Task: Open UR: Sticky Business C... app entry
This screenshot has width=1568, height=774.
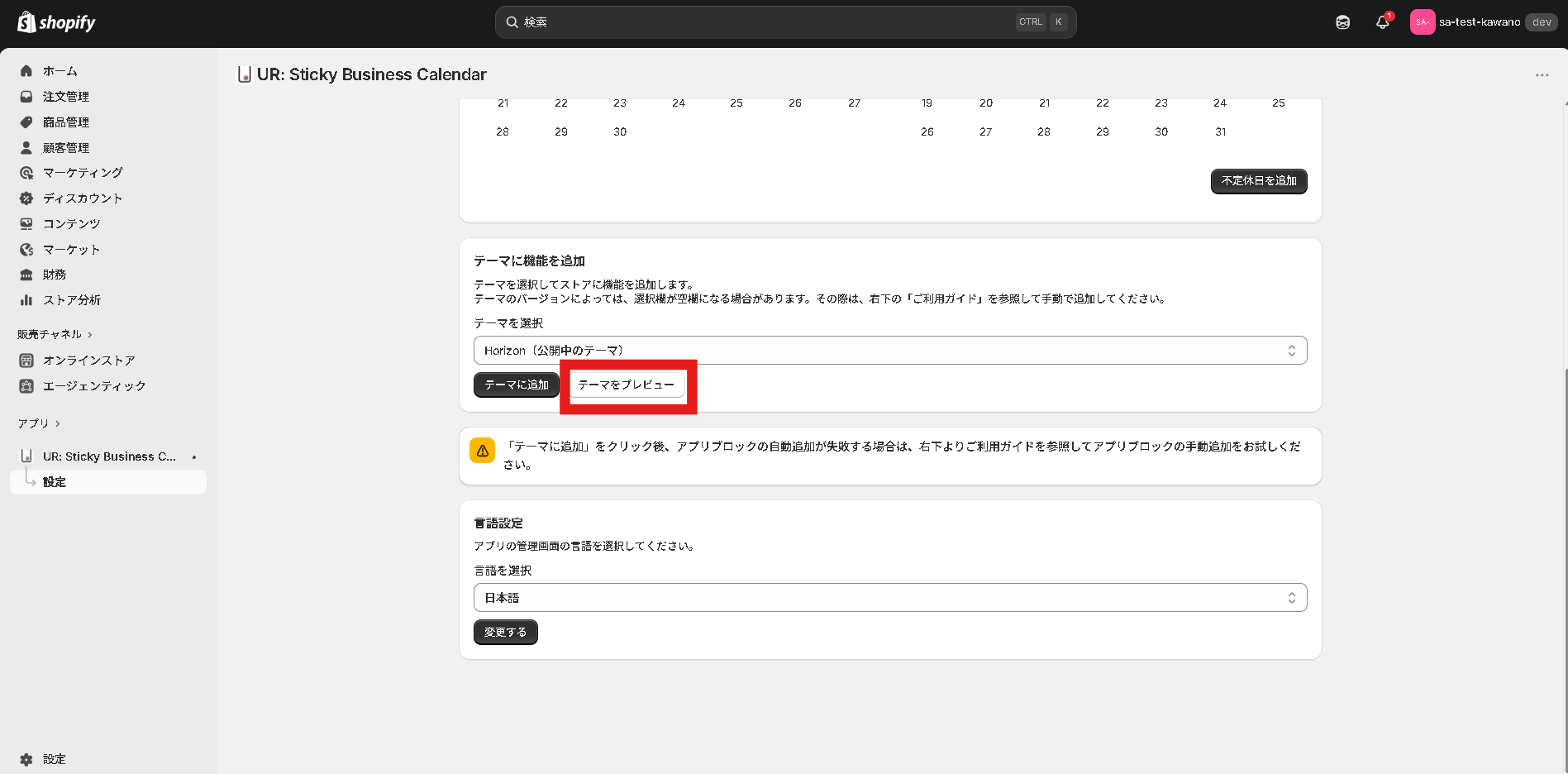Action: 108,456
